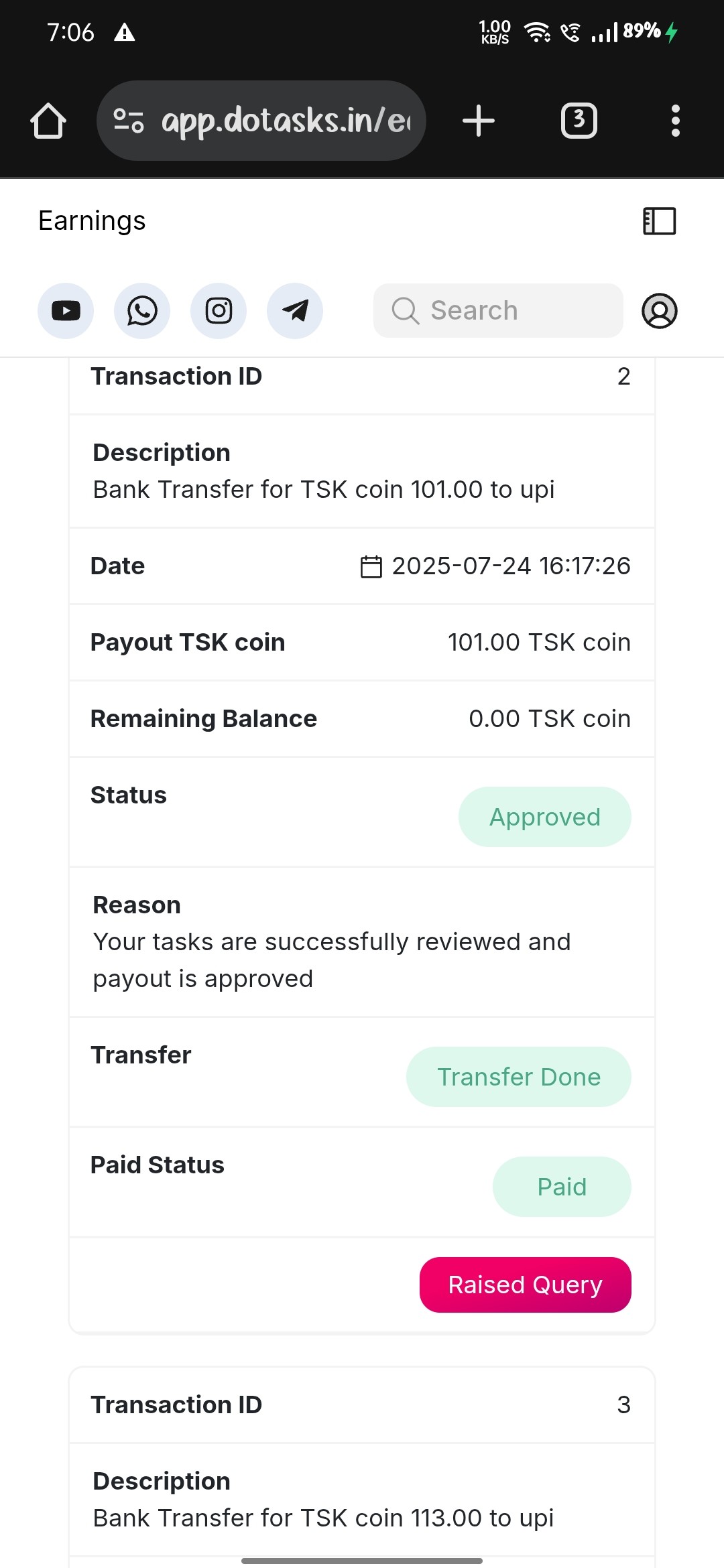The image size is (724, 1568).
Task: Open the YouTube channel icon
Action: click(x=66, y=311)
